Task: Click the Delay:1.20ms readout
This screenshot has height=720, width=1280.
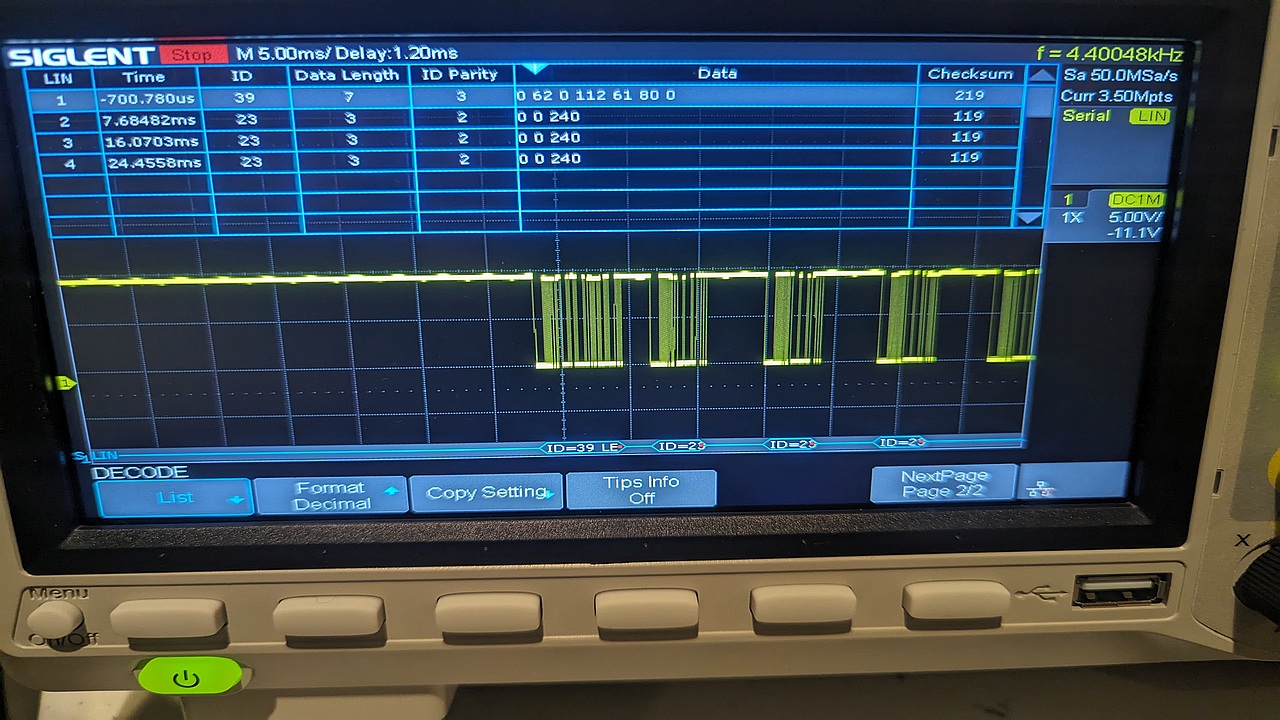Action: pyautogui.click(x=397, y=53)
